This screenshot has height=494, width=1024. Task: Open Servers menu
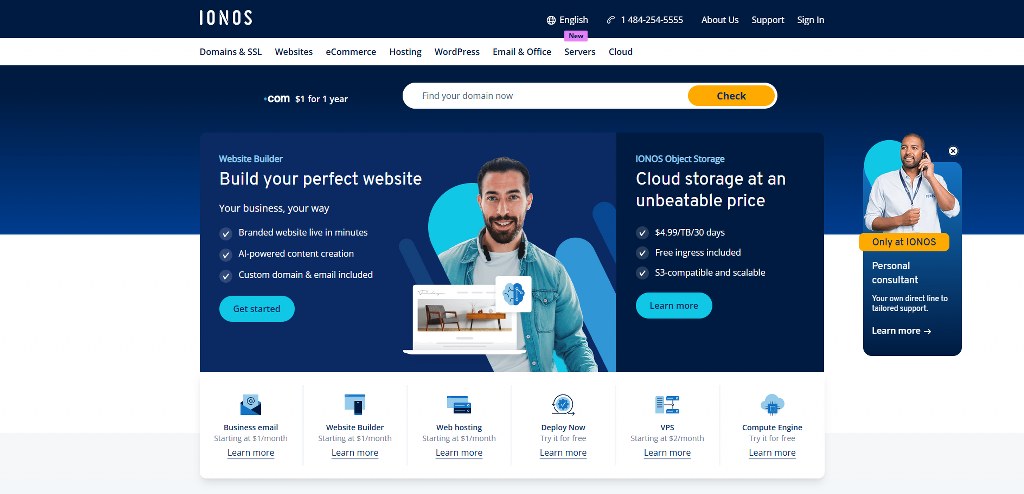coord(579,52)
